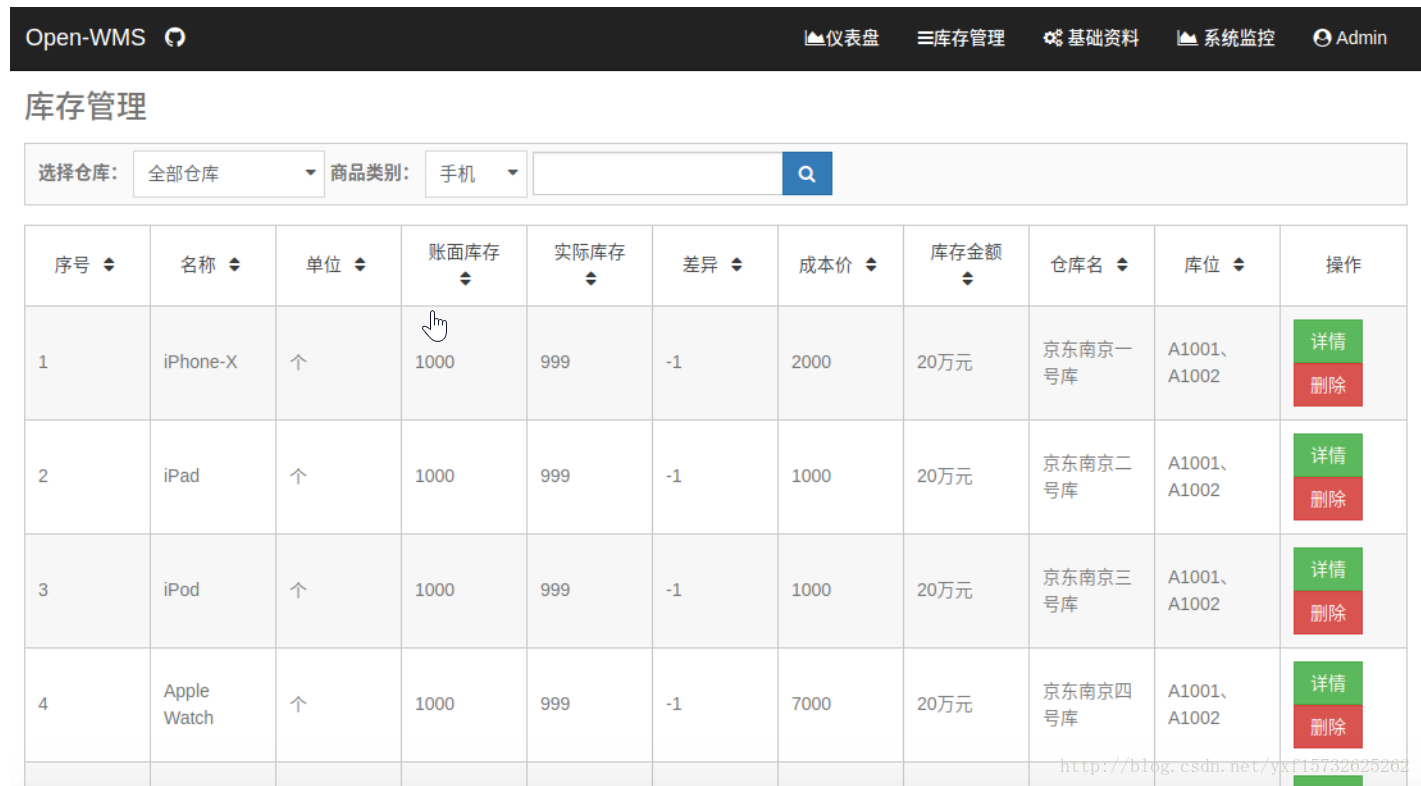This screenshot has width=1421, height=786.
Task: Sort table by 实际库存 column
Action: tap(590, 279)
